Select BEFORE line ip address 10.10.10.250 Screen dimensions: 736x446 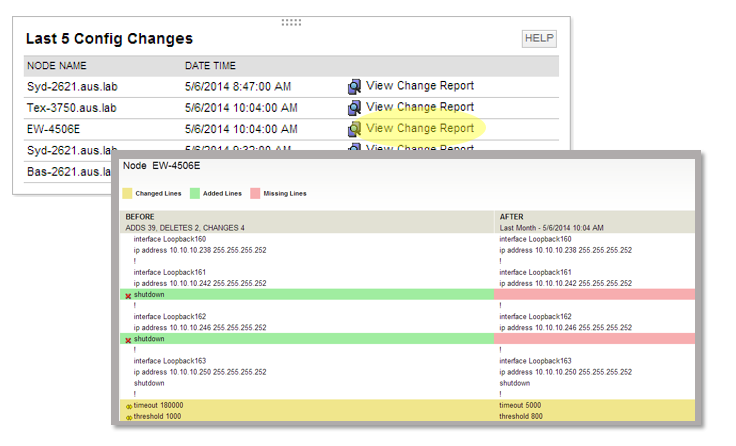coord(200,372)
